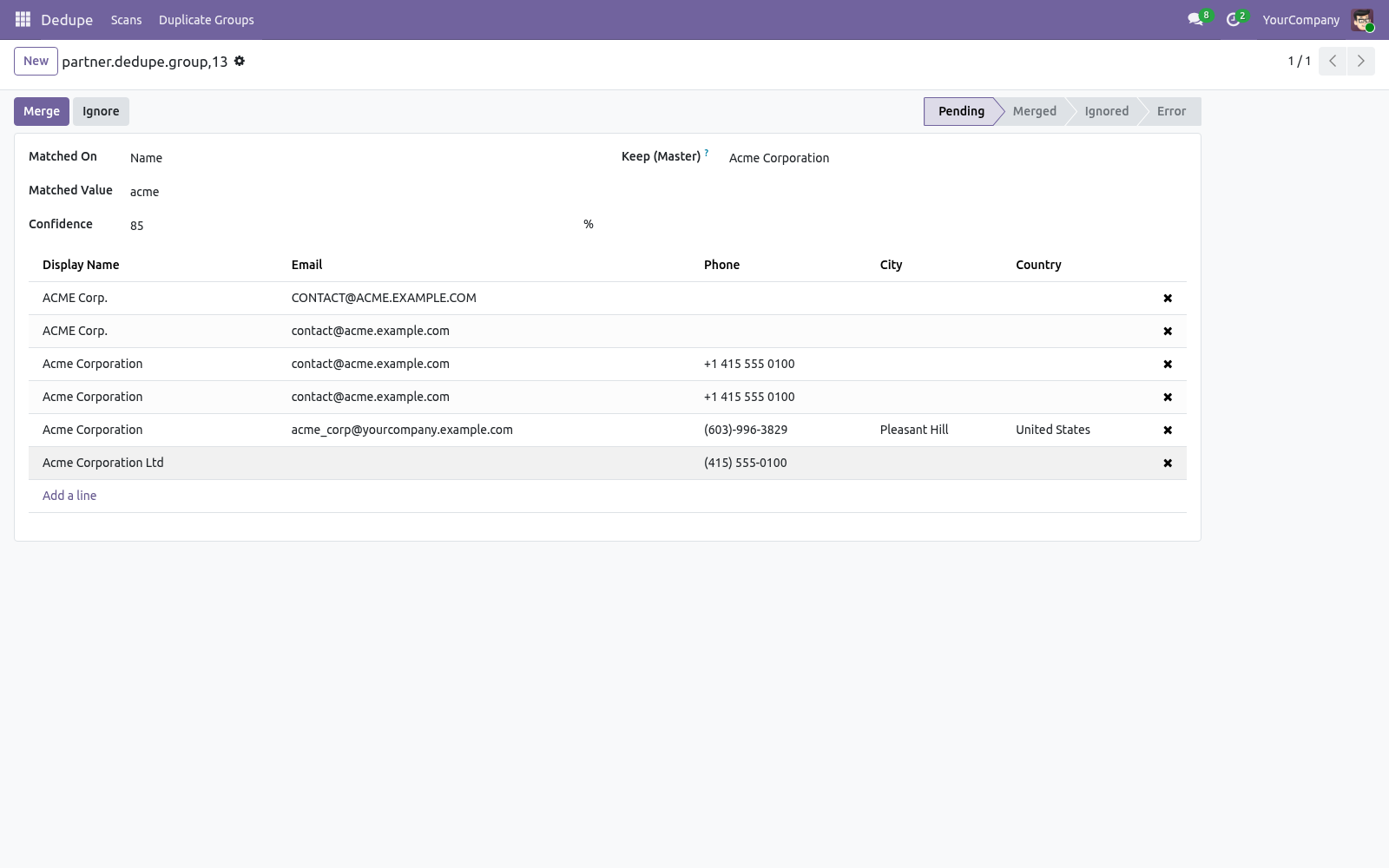Remove the CONTACT@ACME.EXAMPLE.COM row

click(x=1168, y=298)
